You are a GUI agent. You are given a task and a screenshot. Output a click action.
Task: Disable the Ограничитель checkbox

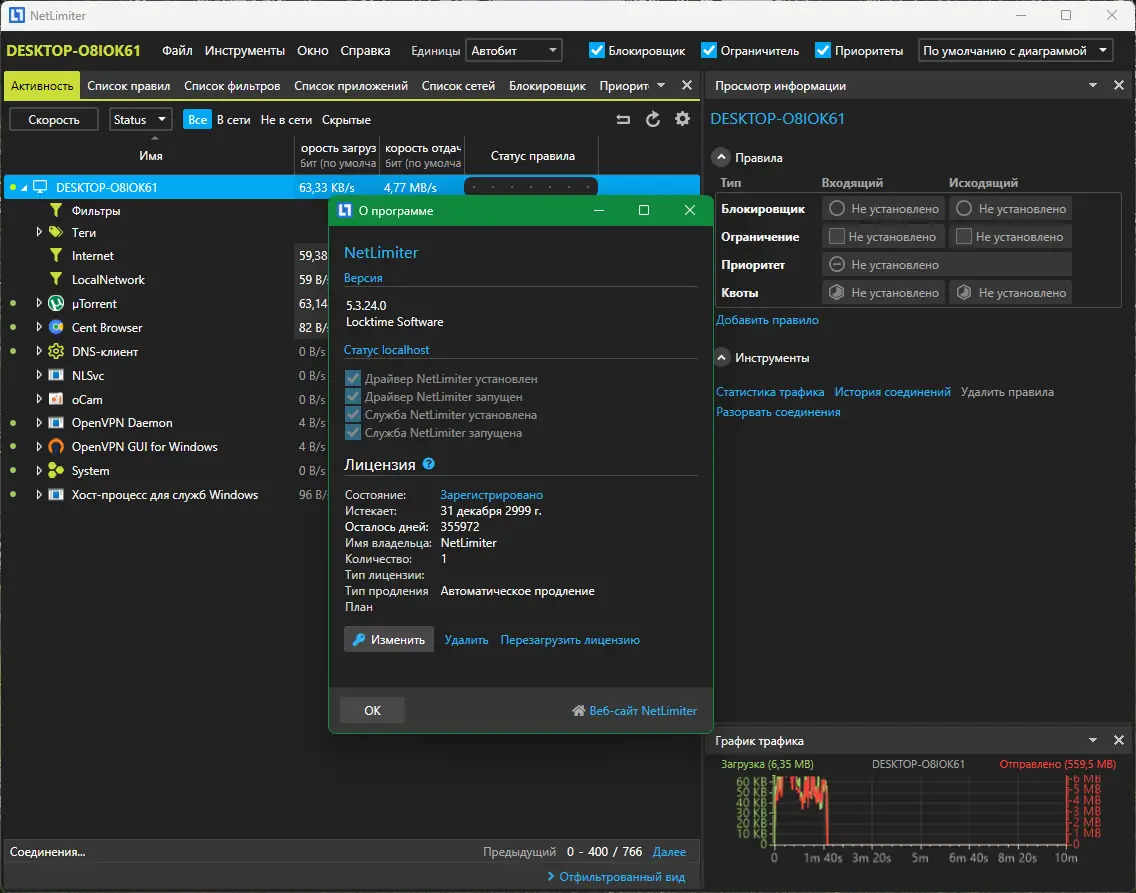click(x=709, y=50)
